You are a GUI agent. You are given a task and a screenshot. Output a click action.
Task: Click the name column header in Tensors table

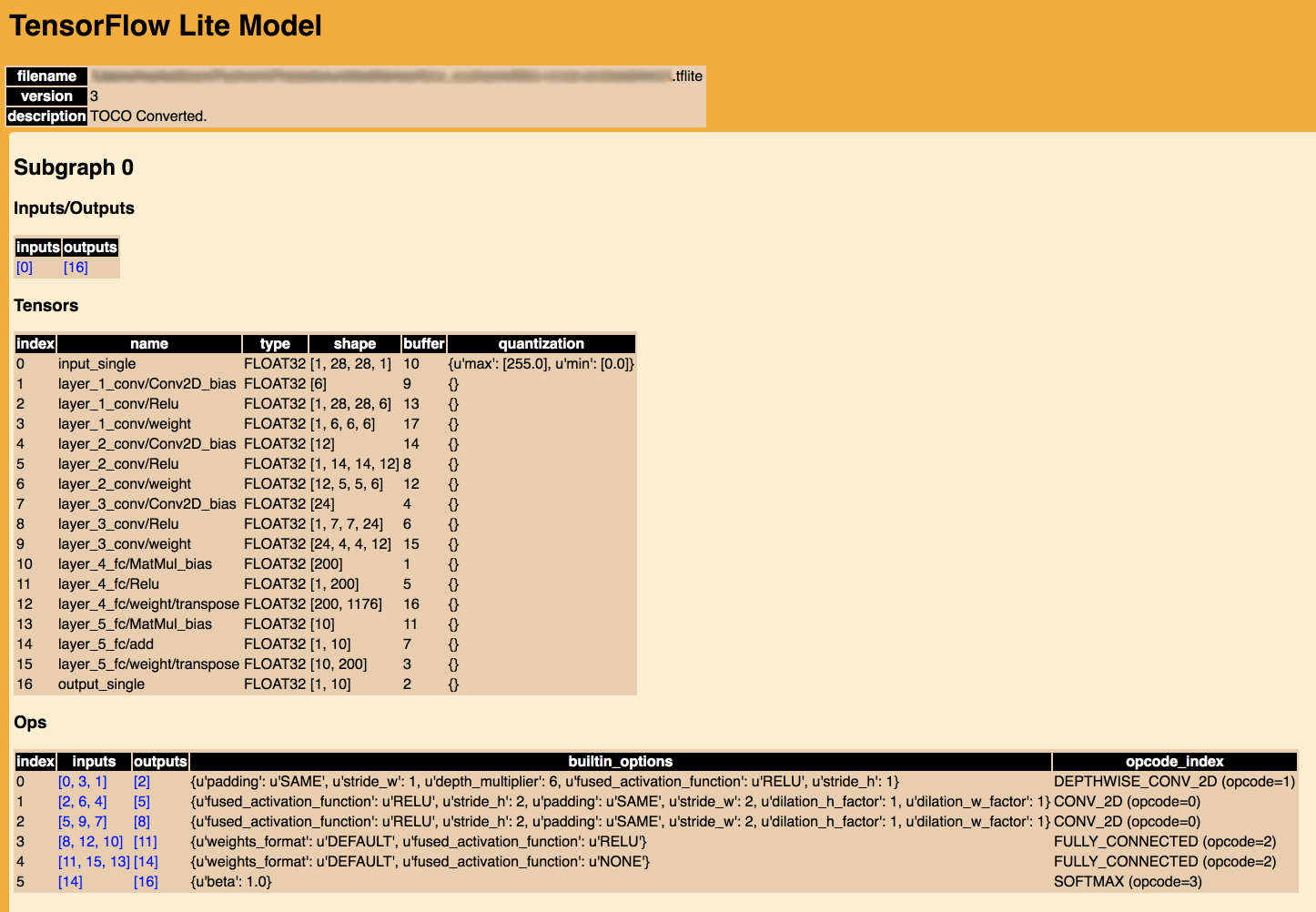click(148, 343)
